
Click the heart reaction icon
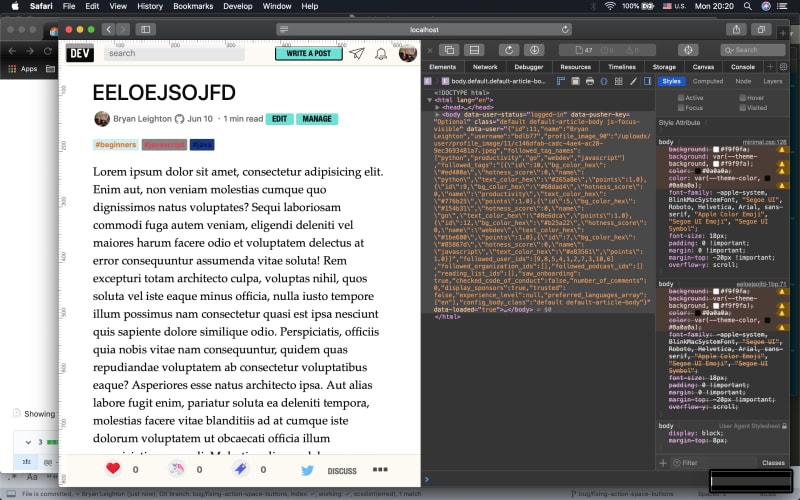coord(113,468)
